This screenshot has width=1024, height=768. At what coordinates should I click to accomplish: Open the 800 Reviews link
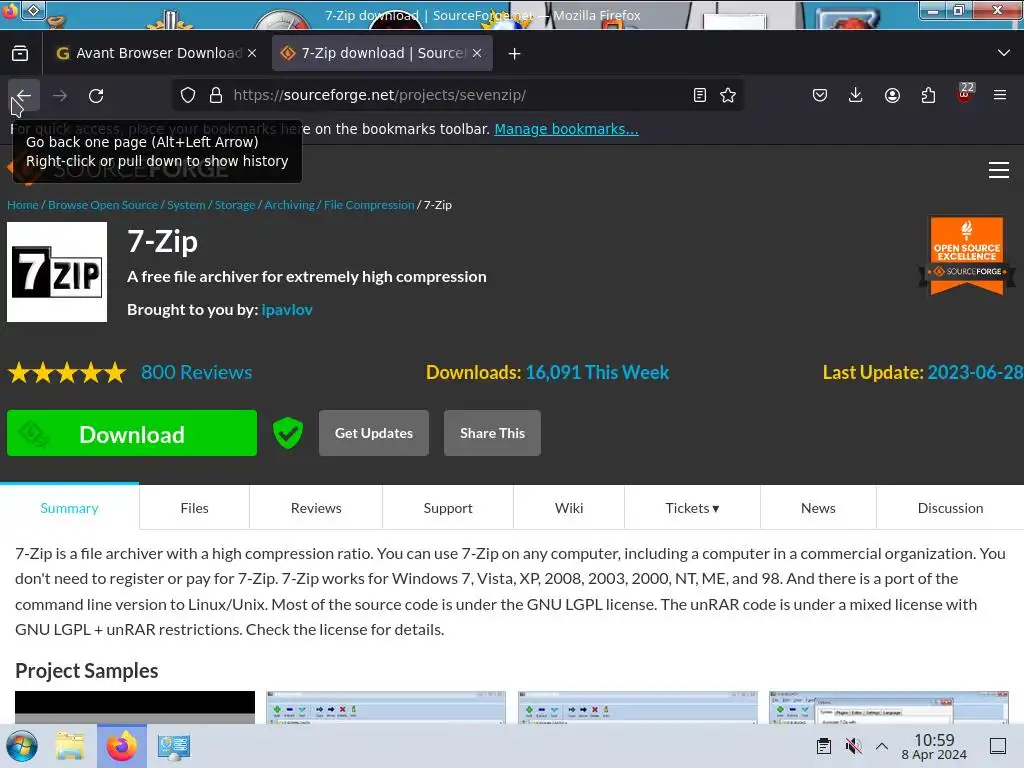coord(197,372)
